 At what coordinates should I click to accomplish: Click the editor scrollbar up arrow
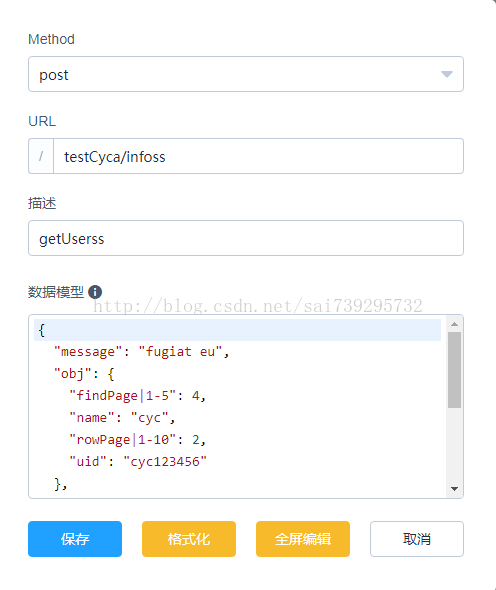point(454,324)
